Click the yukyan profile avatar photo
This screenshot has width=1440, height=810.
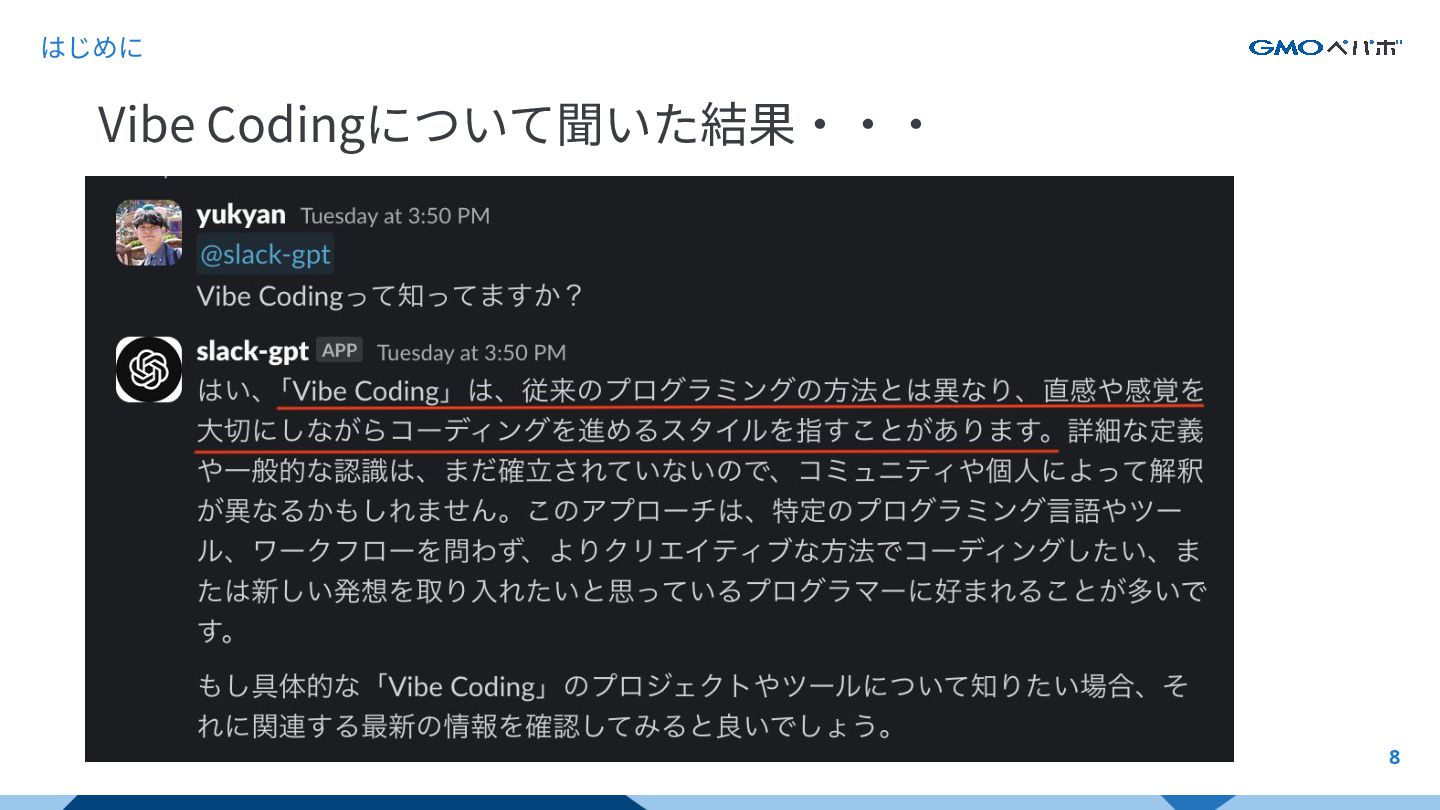coord(149,232)
